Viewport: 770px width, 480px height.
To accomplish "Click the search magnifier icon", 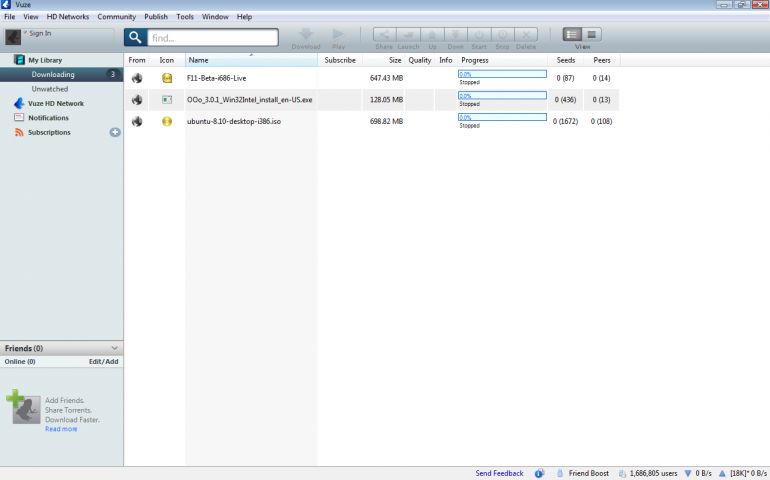I will [x=135, y=37].
